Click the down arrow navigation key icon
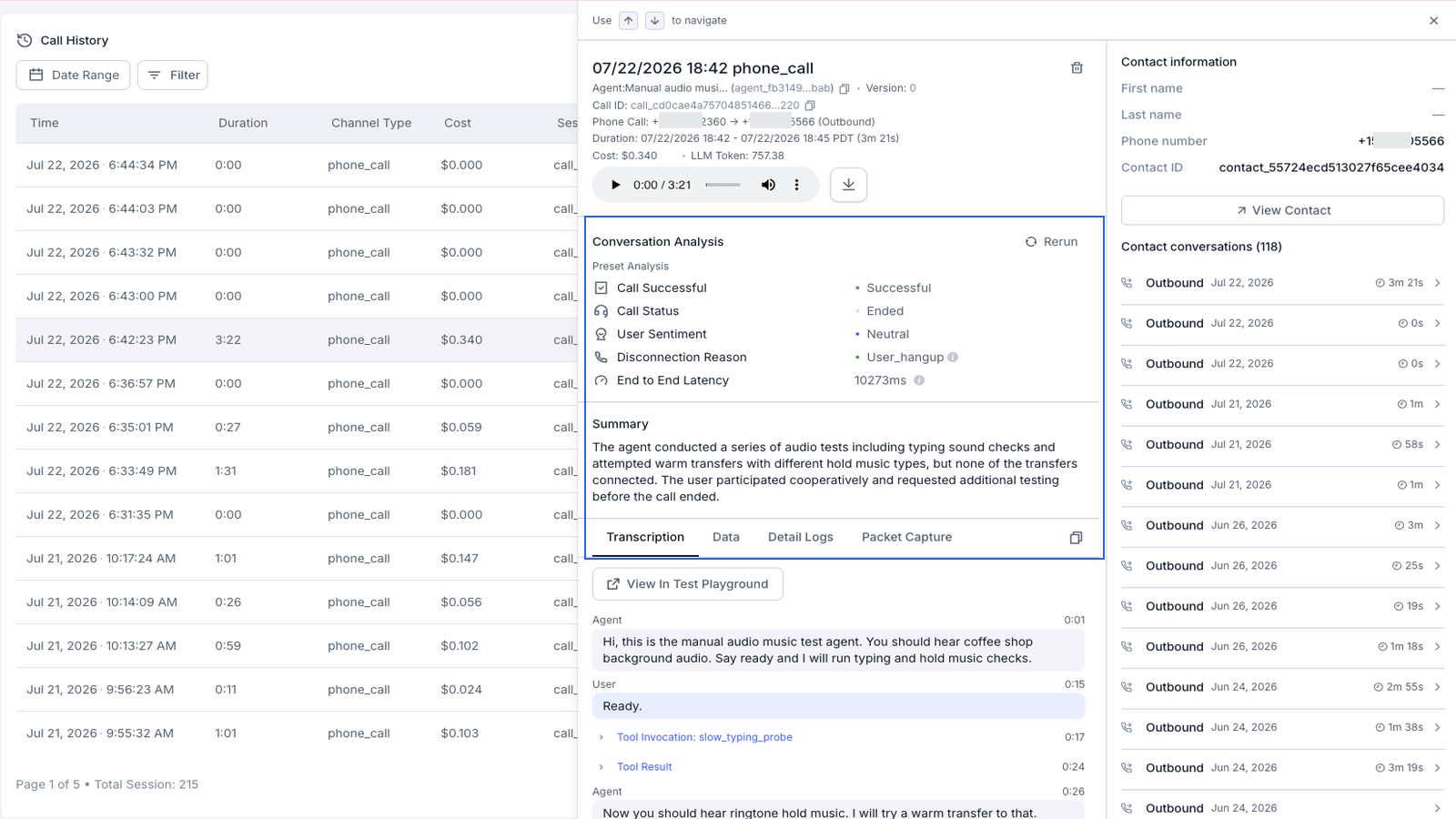1456x819 pixels. point(654,20)
